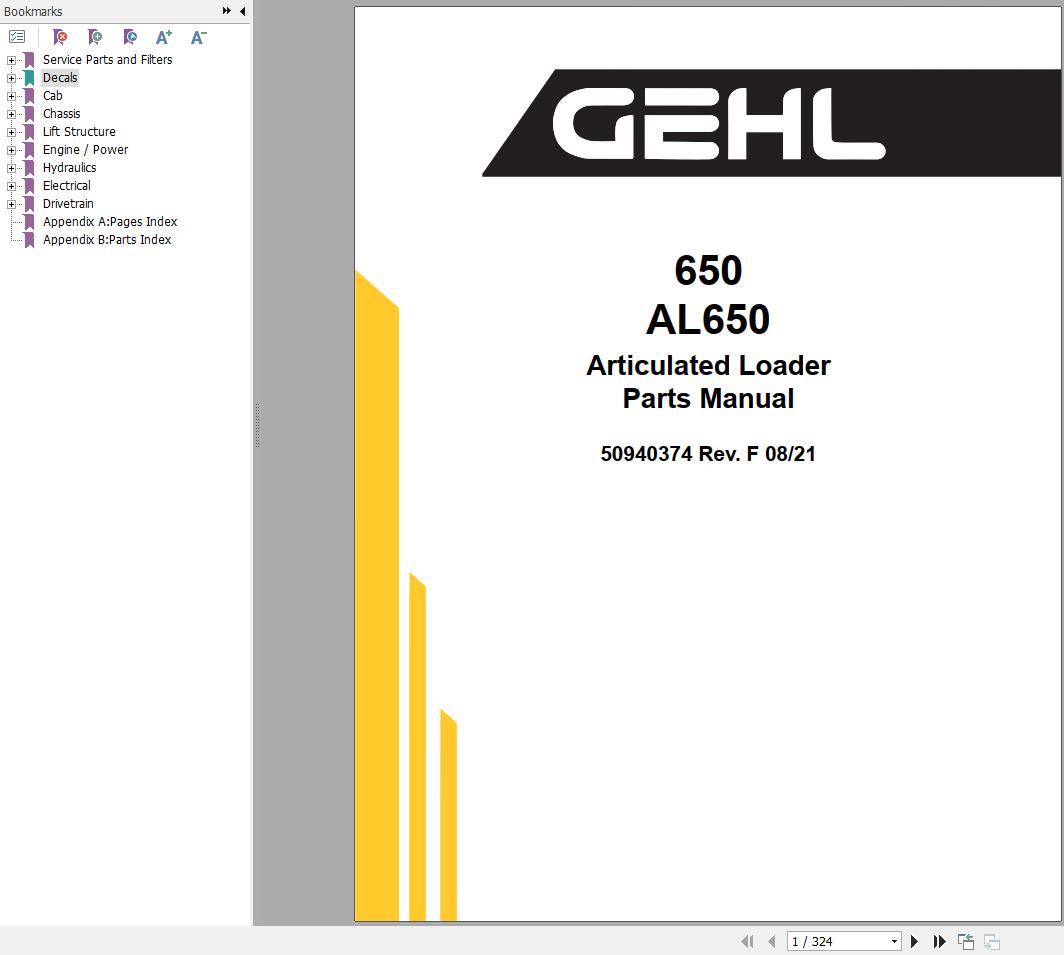Click the bookmark icon beside Appendix B:Parts Index
Viewport: 1064px width, 955px height.
pyautogui.click(x=29, y=240)
